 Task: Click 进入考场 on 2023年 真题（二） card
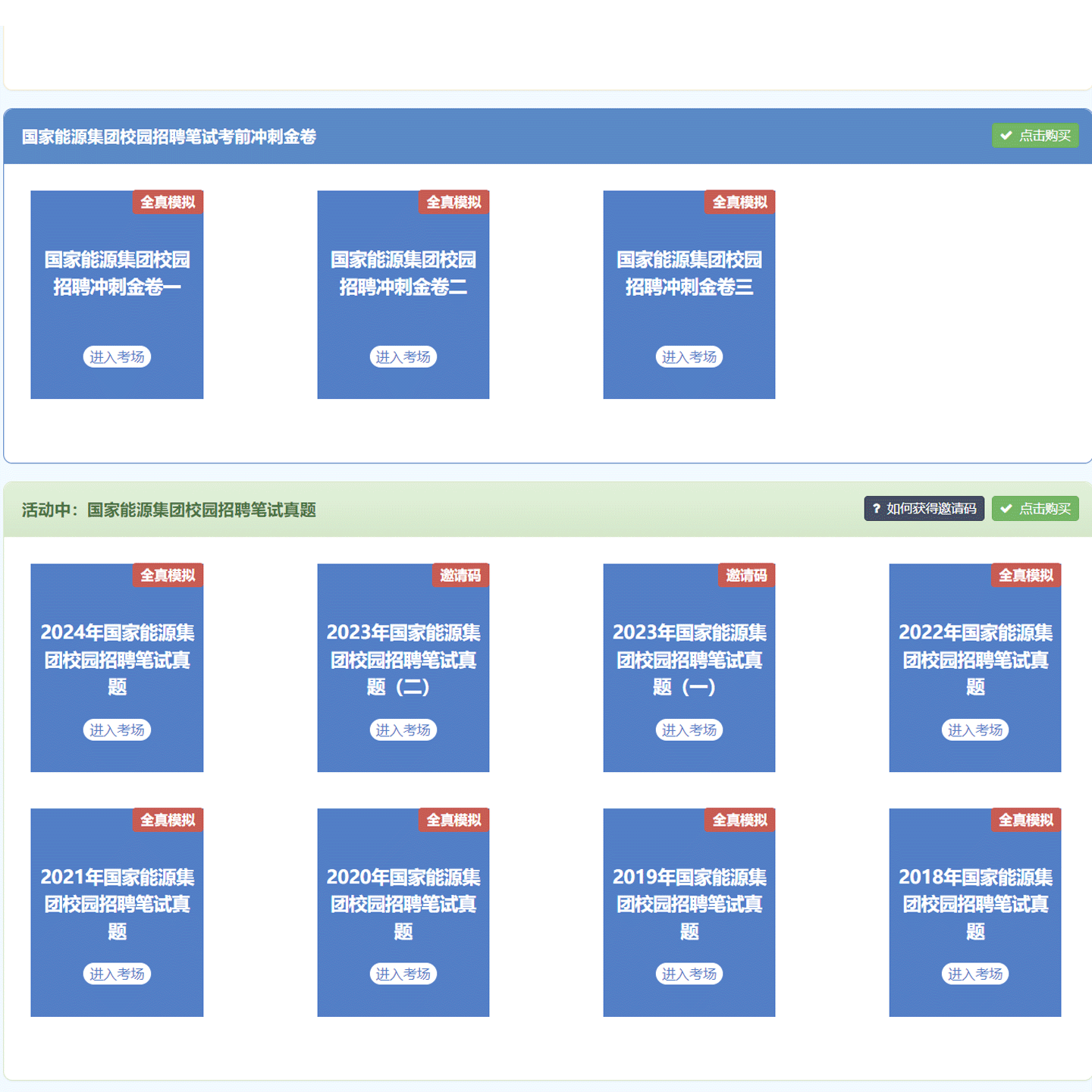[x=403, y=730]
